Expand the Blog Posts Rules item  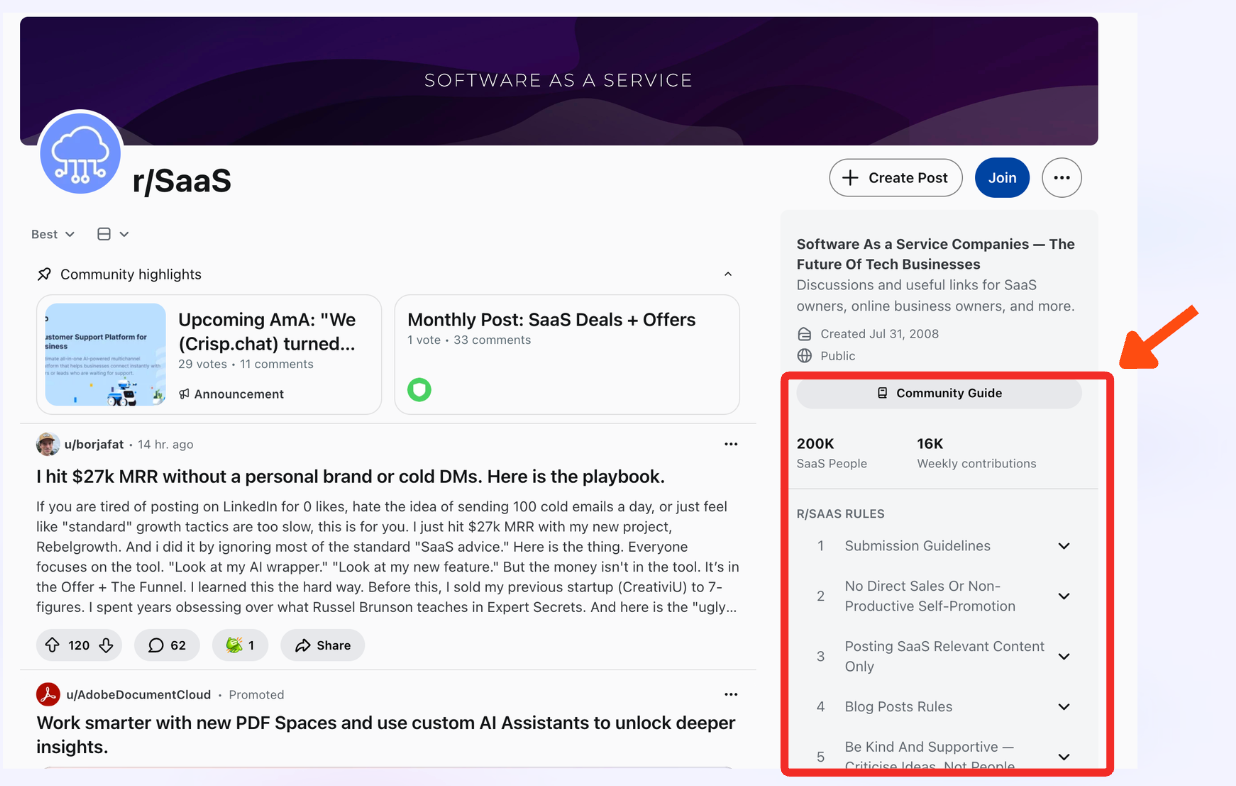(x=1064, y=707)
